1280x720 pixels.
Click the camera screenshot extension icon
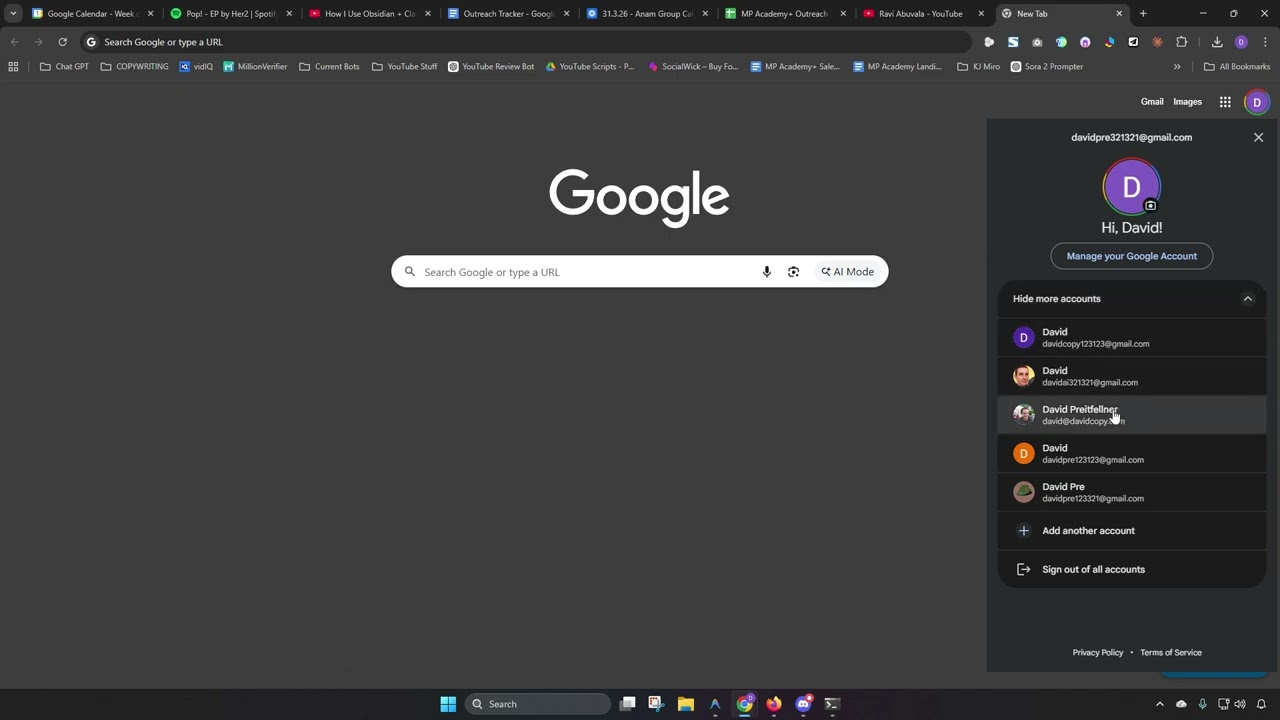click(1037, 42)
